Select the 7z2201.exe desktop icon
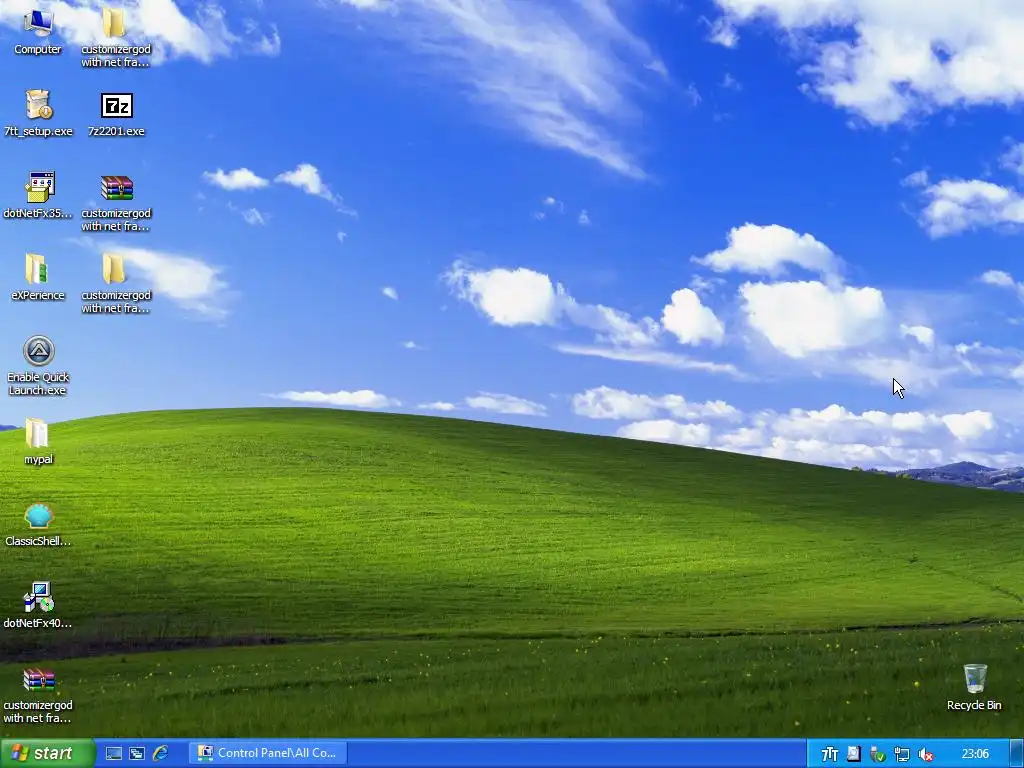This screenshot has height=768, width=1024. pyautogui.click(x=117, y=105)
